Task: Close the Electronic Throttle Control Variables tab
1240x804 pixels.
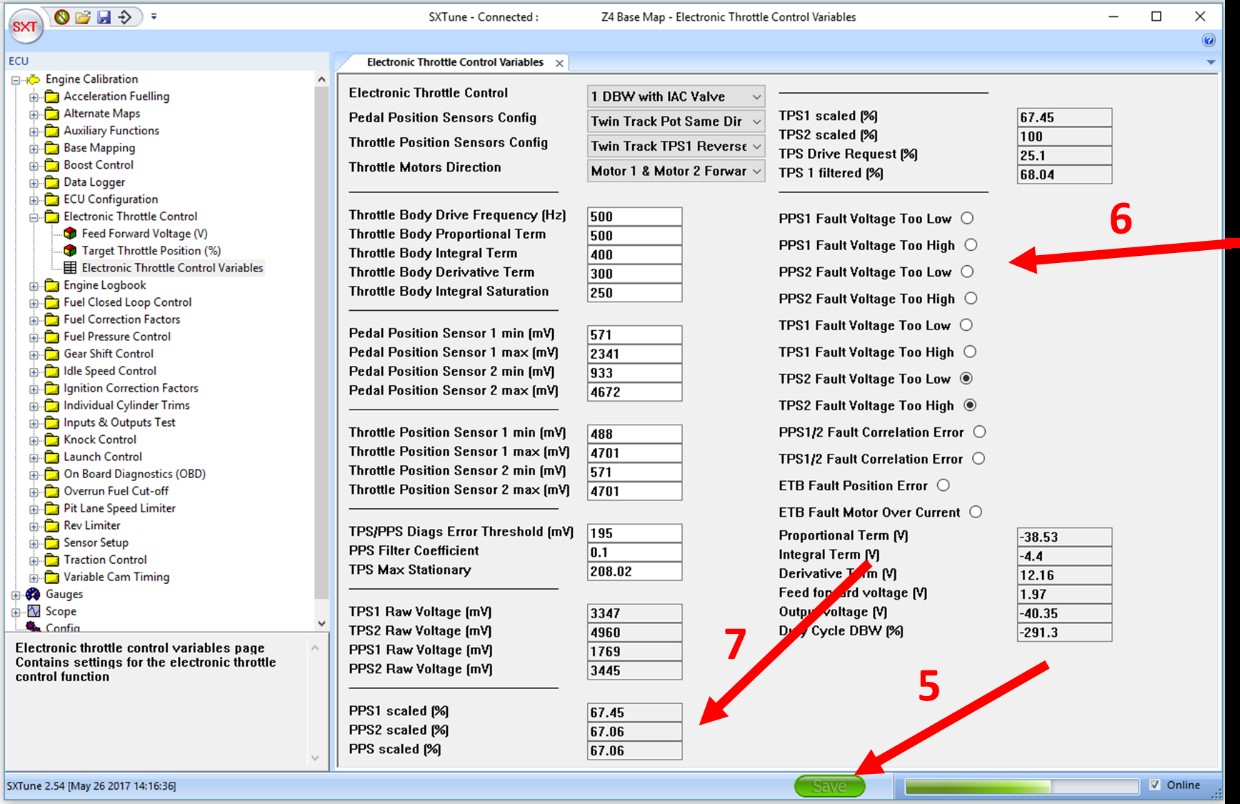Action: 560,63
